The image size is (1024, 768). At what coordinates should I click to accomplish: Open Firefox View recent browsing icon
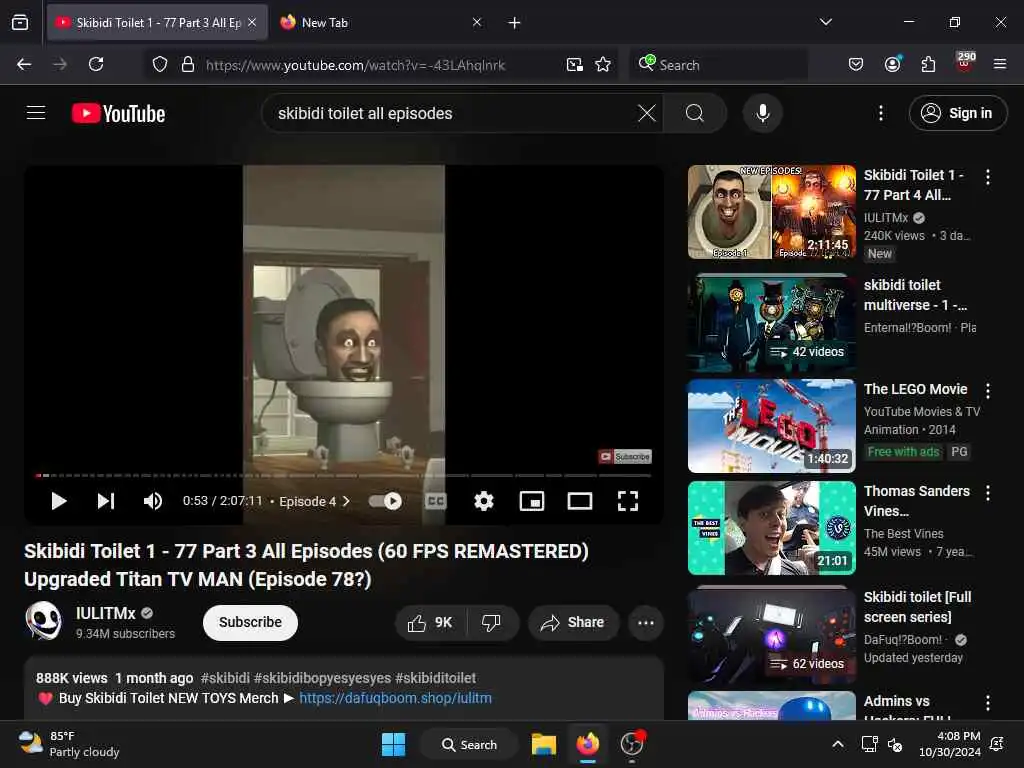[20, 23]
